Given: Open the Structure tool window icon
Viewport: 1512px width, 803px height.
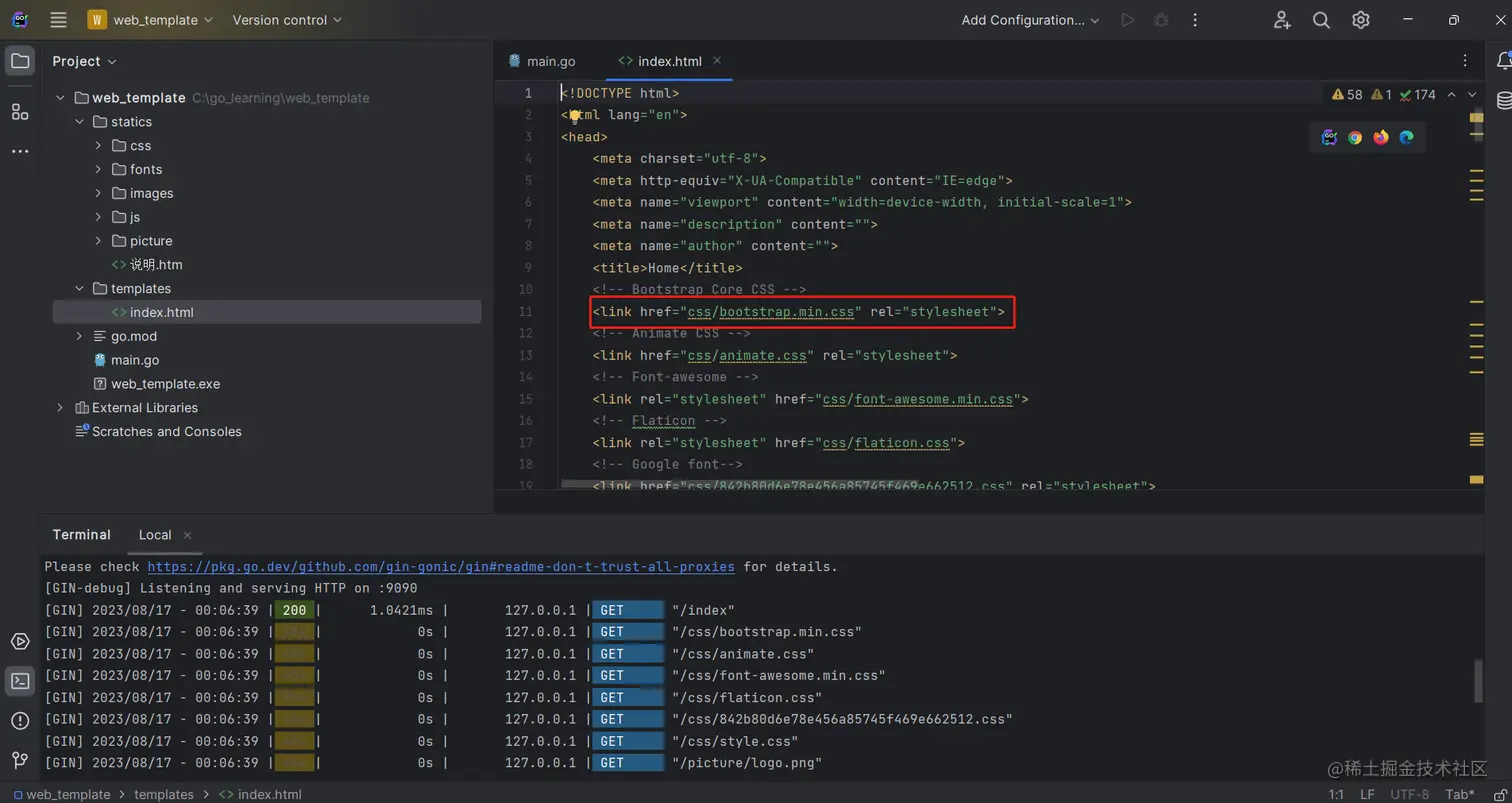Looking at the screenshot, I should 20,111.
